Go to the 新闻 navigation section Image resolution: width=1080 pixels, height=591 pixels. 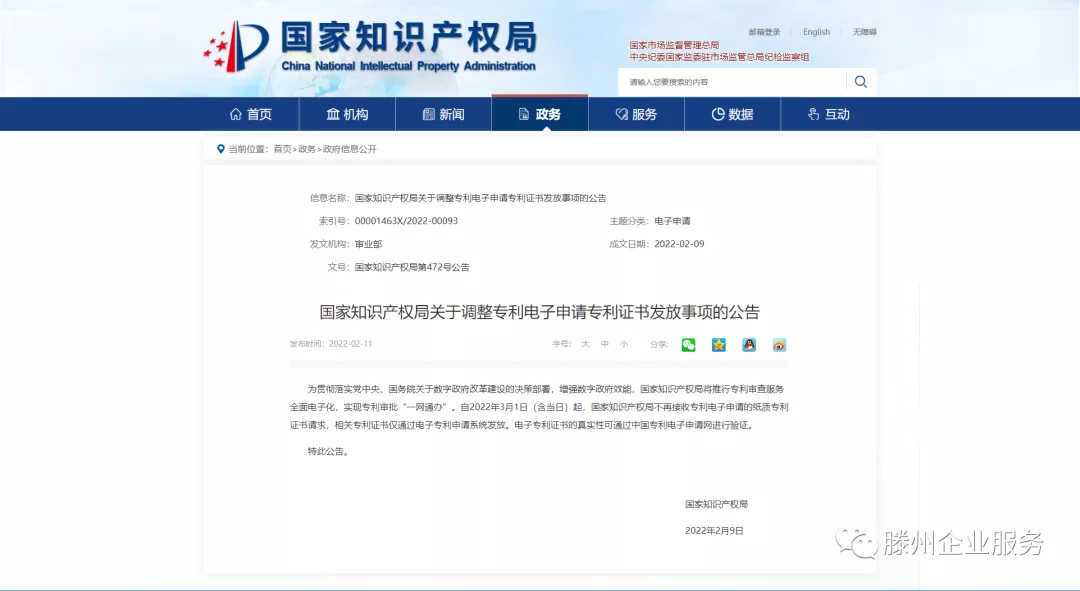tap(444, 114)
